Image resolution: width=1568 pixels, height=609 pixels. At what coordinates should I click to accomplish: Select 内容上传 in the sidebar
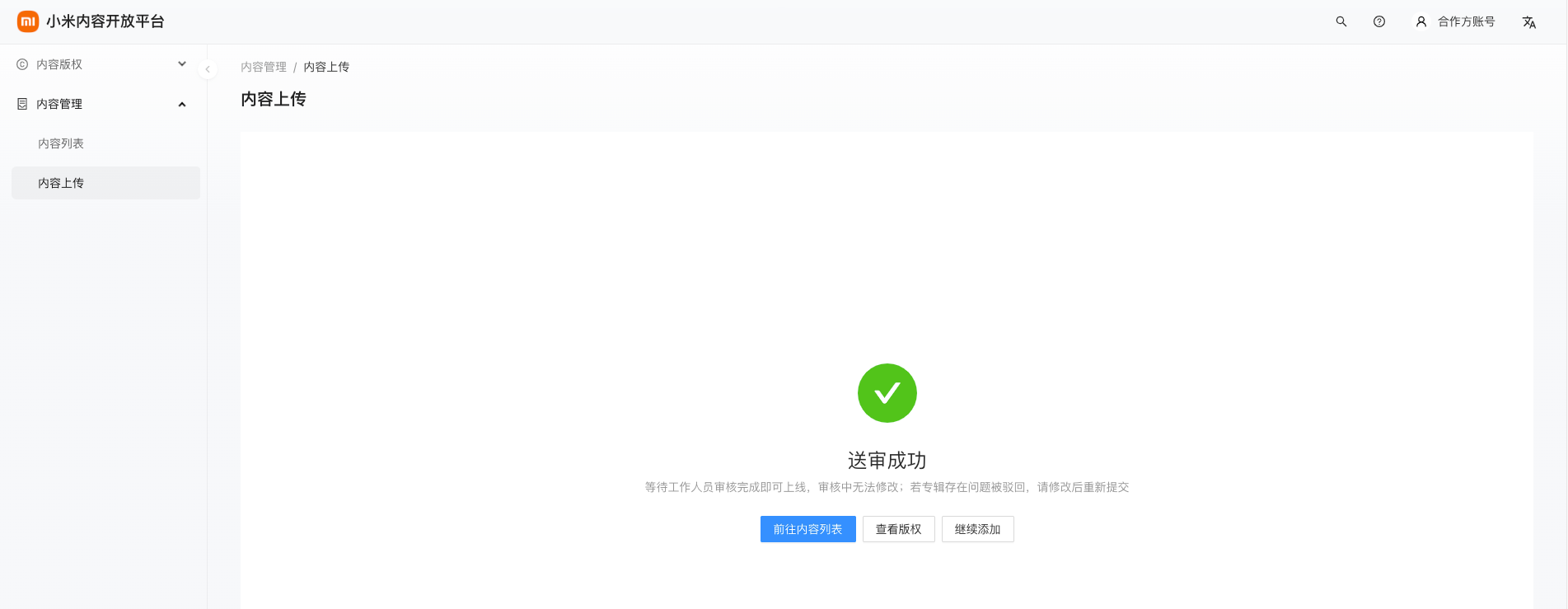[105, 183]
